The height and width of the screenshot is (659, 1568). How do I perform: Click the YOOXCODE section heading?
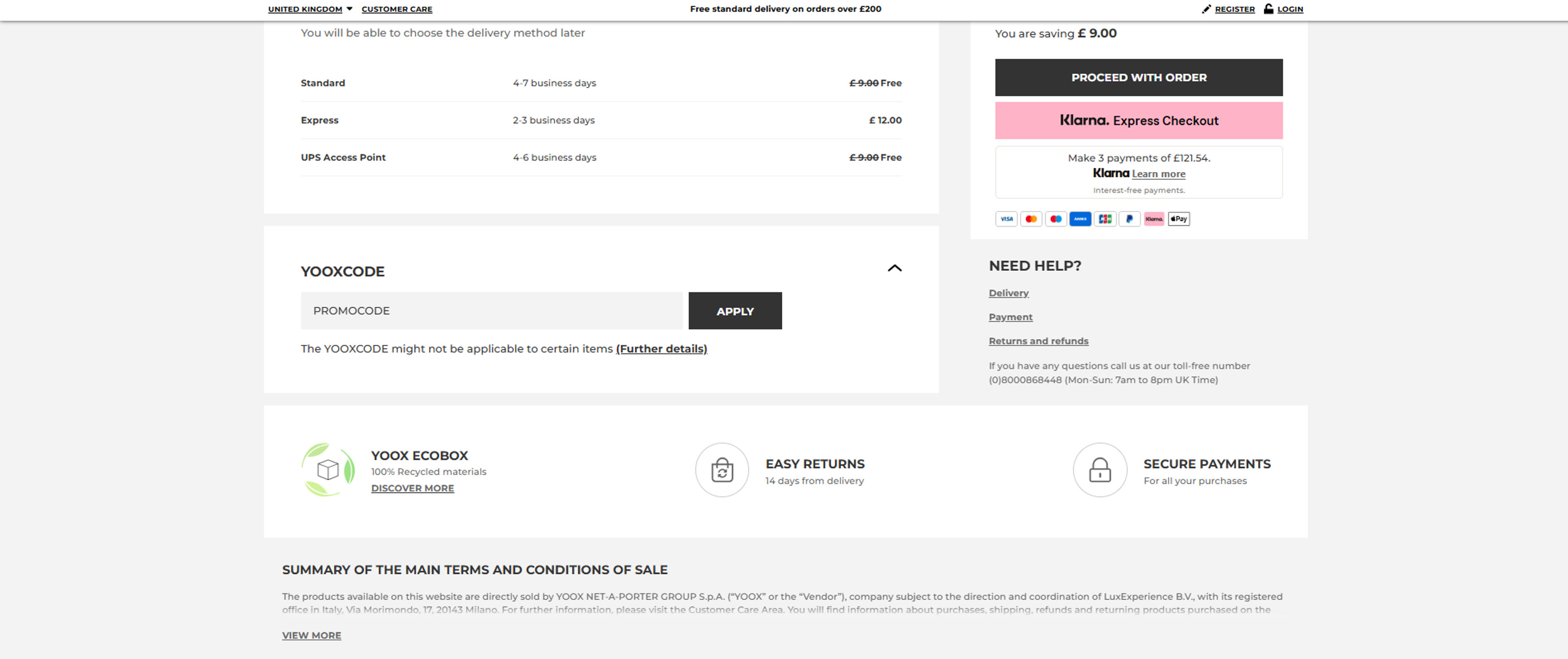(x=343, y=272)
